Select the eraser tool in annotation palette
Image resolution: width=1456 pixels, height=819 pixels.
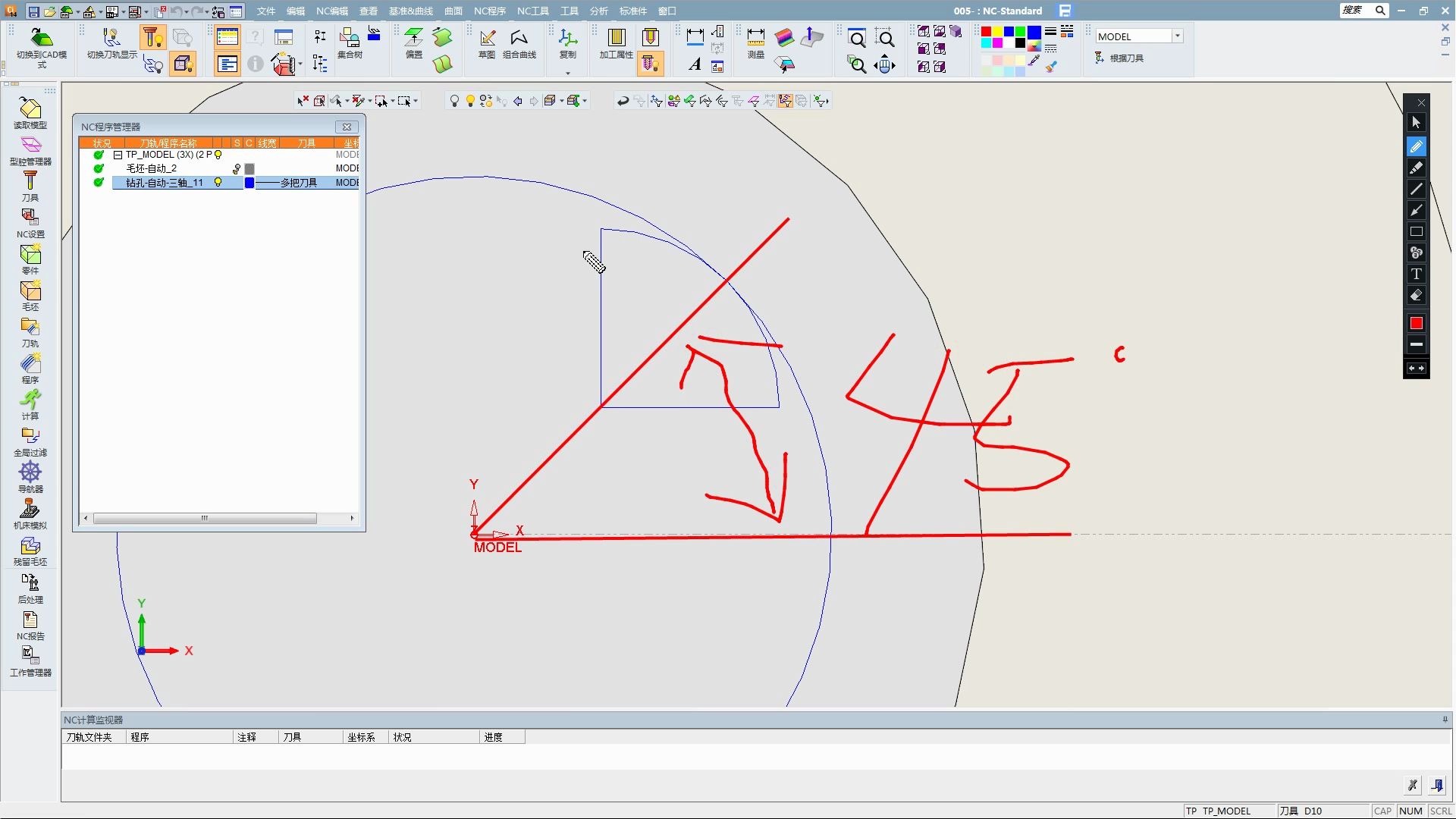click(1416, 296)
